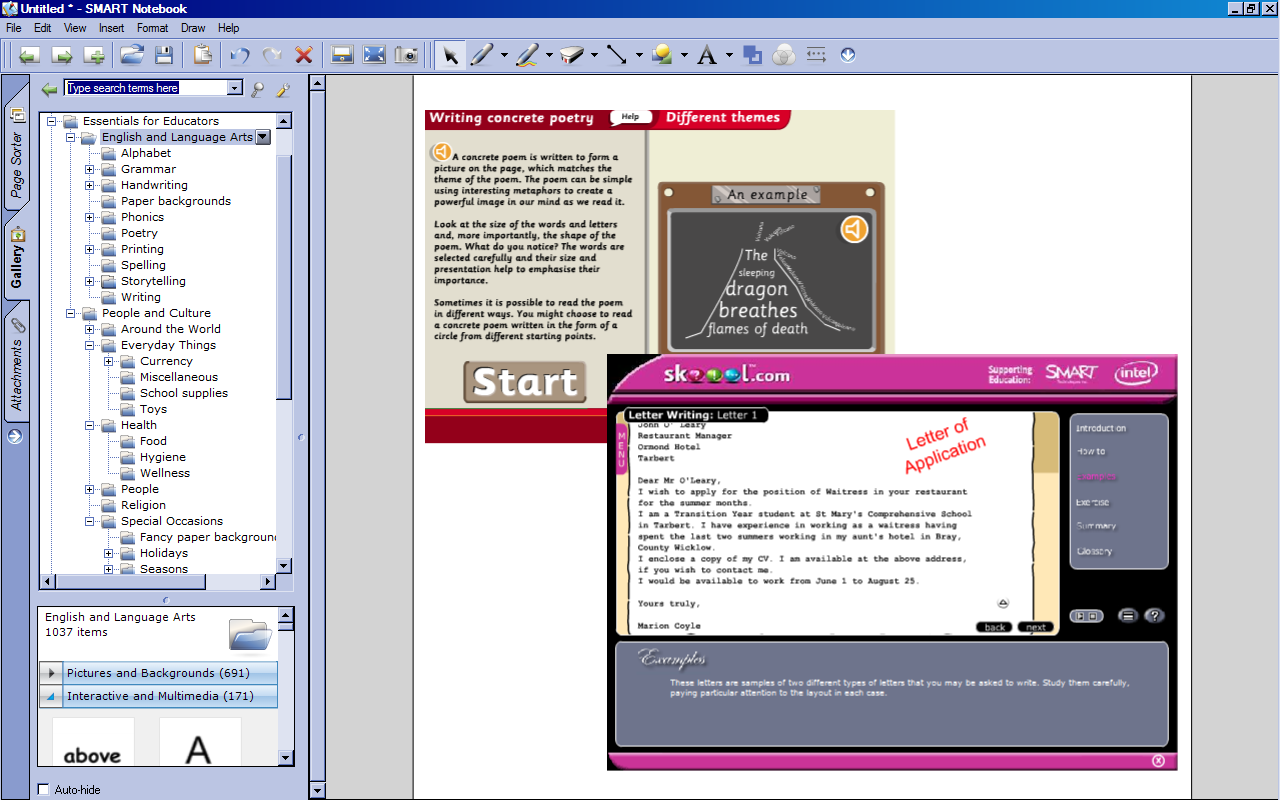Switch to the Page Sorter tab
Viewport: 1280px width, 800px height.
pos(17,155)
